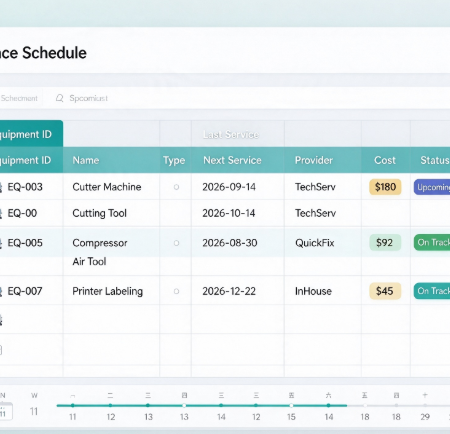The width and height of the screenshot is (450, 434).
Task: Sort by the Type column header
Action: tap(174, 160)
